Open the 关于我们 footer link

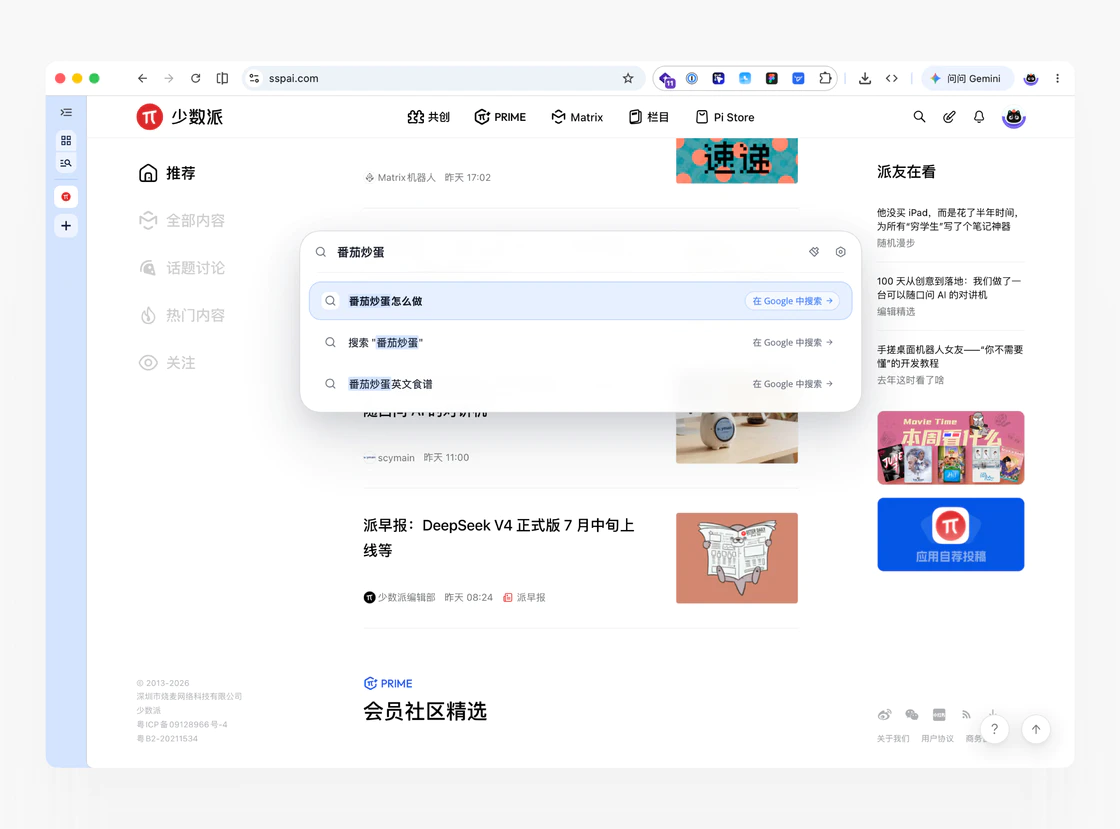tap(893, 739)
